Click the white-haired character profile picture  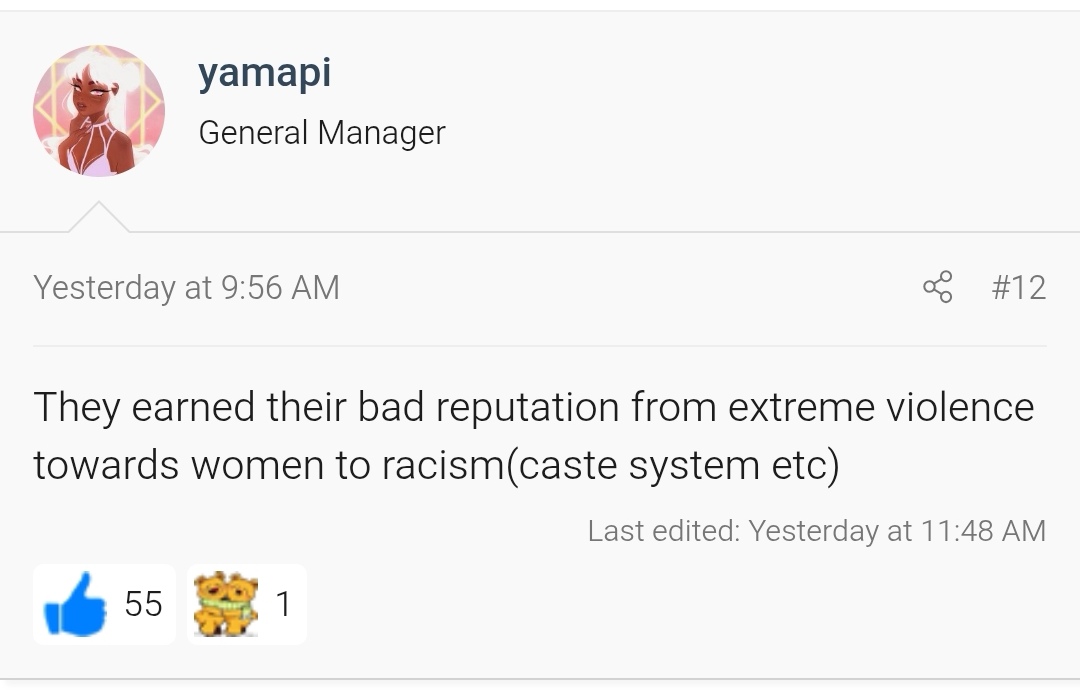[x=99, y=111]
